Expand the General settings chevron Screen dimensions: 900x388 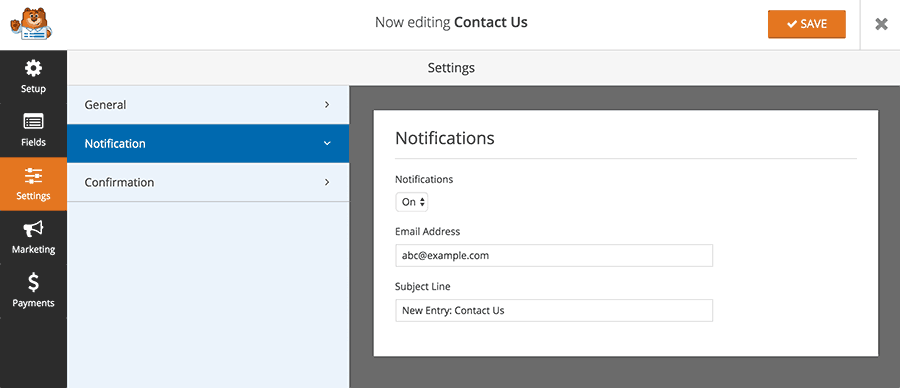(x=327, y=104)
